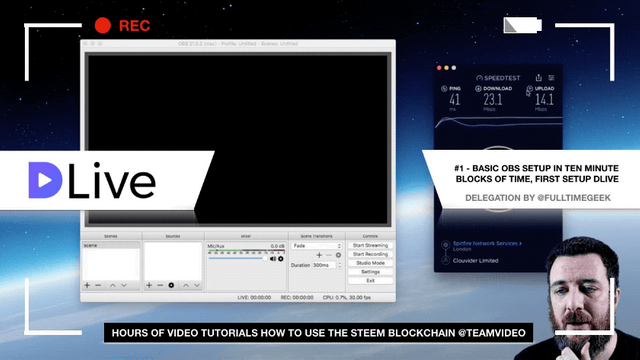Click the Mic/Aux volume slider handle
This screenshot has width=640, height=360.
tap(265, 258)
